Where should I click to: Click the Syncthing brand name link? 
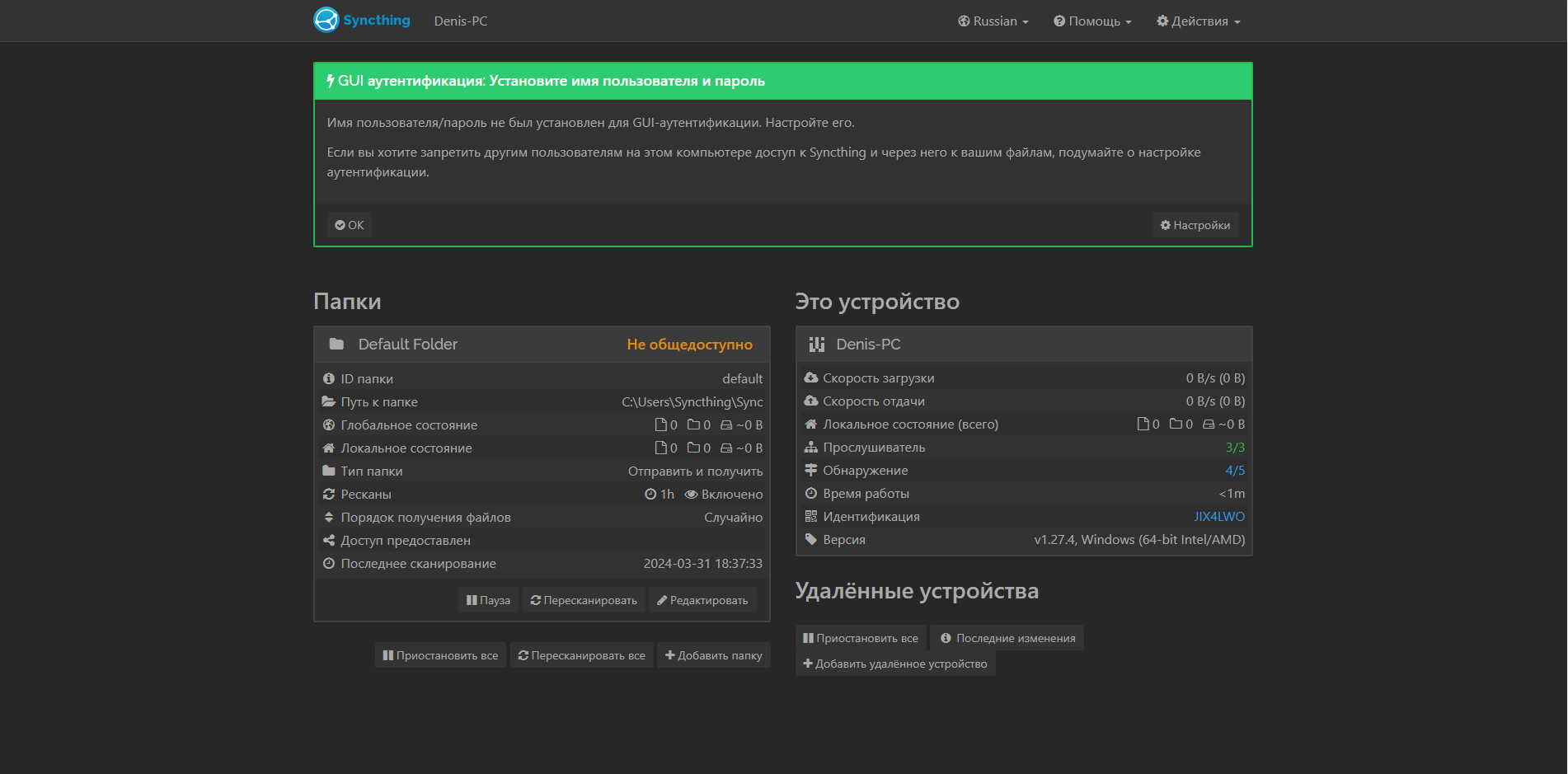[377, 20]
